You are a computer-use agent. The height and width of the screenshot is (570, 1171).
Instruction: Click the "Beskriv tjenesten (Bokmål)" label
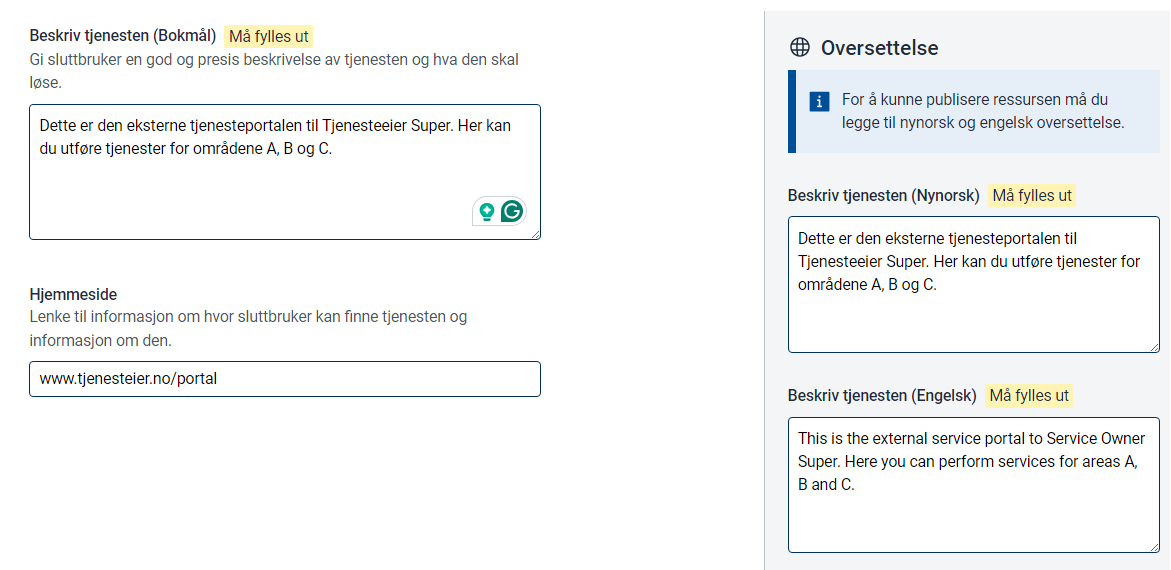123,36
